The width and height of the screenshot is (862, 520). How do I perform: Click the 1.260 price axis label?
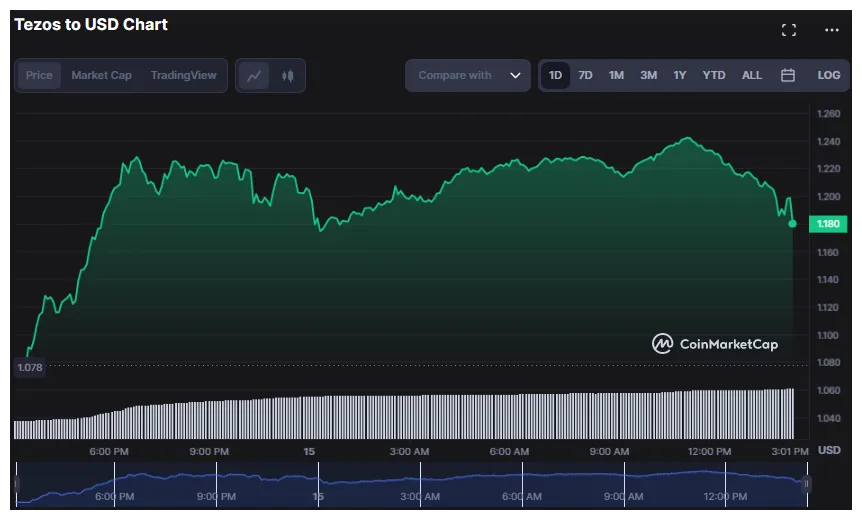point(828,114)
